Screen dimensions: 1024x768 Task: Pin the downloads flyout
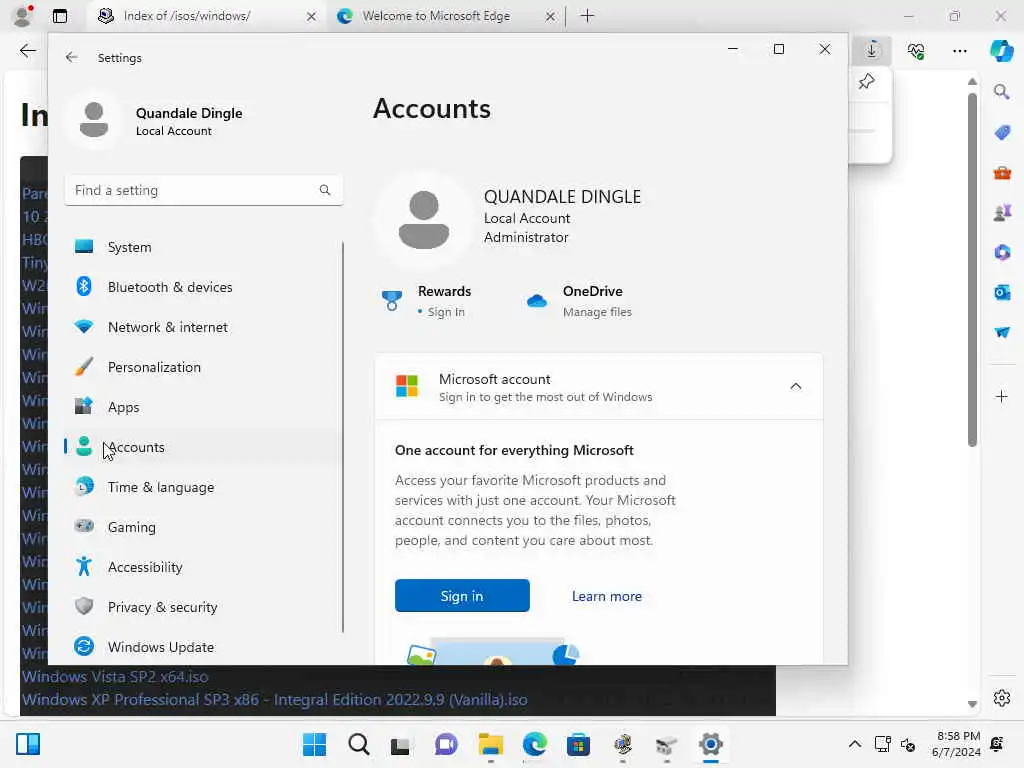pos(867,82)
